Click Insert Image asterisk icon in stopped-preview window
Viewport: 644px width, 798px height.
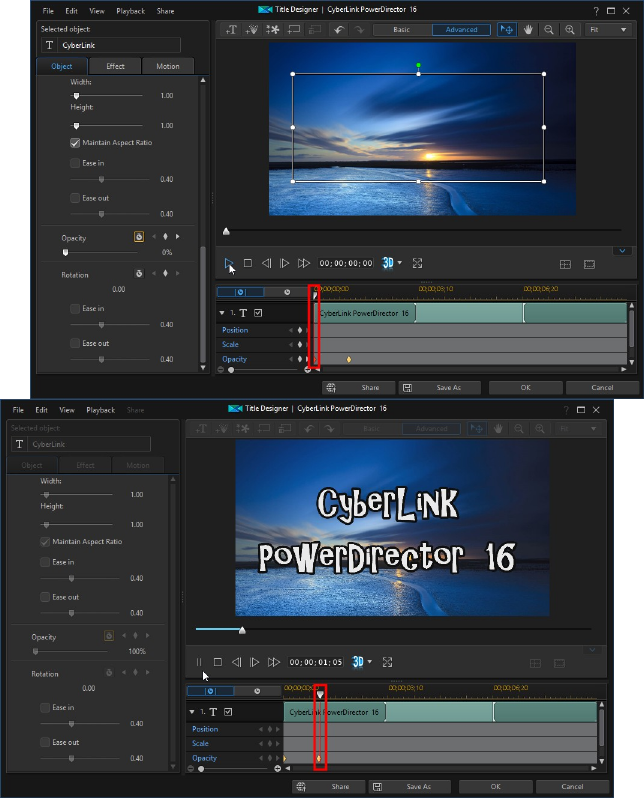coord(272,30)
